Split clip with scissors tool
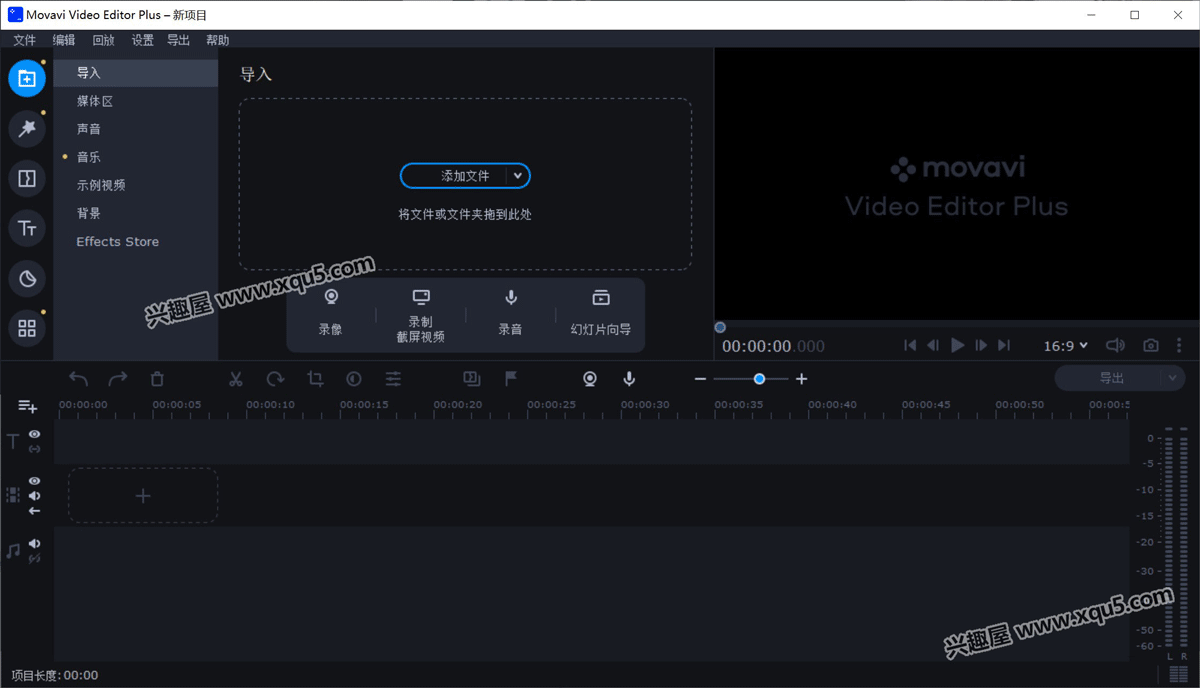Viewport: 1200px width, 688px height. [236, 379]
